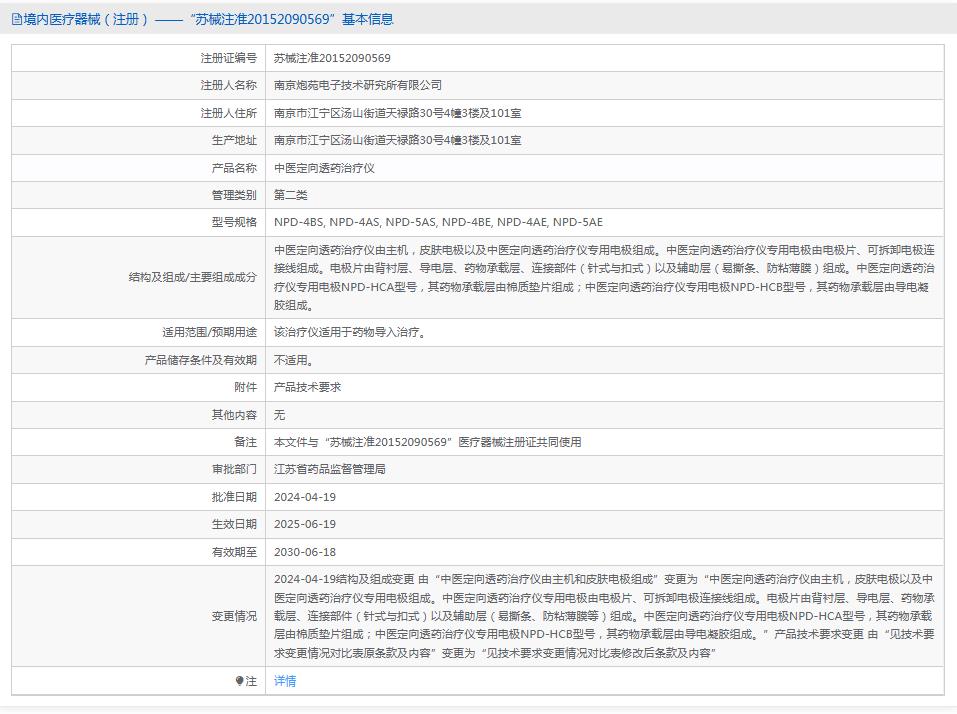957x714 pixels.
Task: Open the 详情 link in the last row
Action: point(285,681)
